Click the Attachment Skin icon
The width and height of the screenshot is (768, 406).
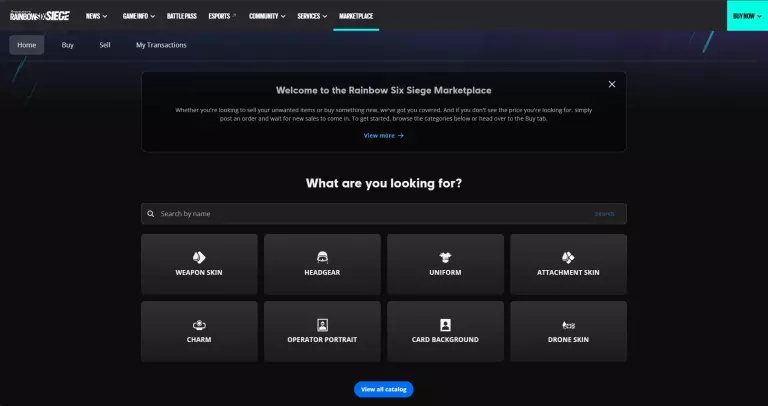(x=568, y=257)
